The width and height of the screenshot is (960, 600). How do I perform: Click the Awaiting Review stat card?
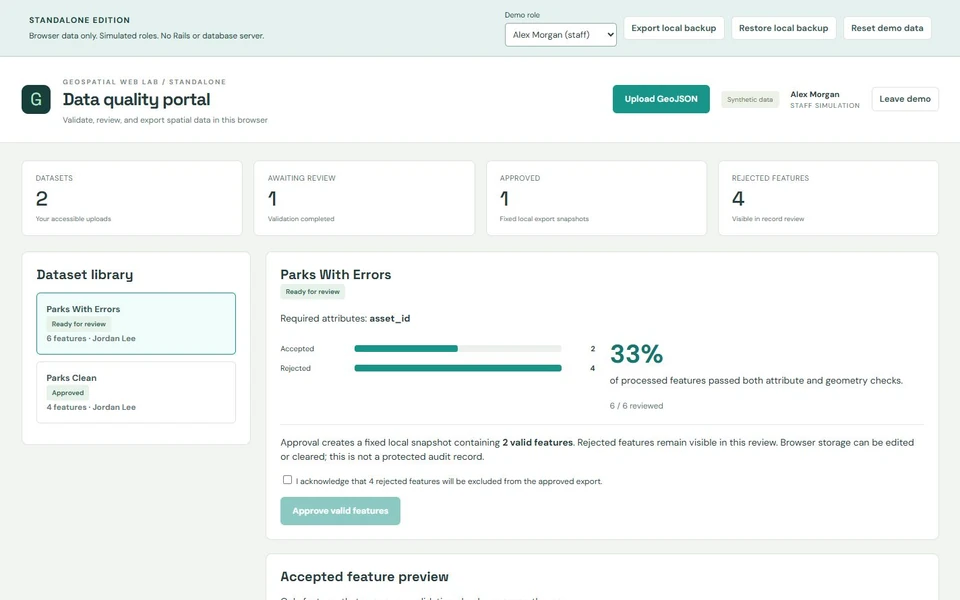click(364, 198)
